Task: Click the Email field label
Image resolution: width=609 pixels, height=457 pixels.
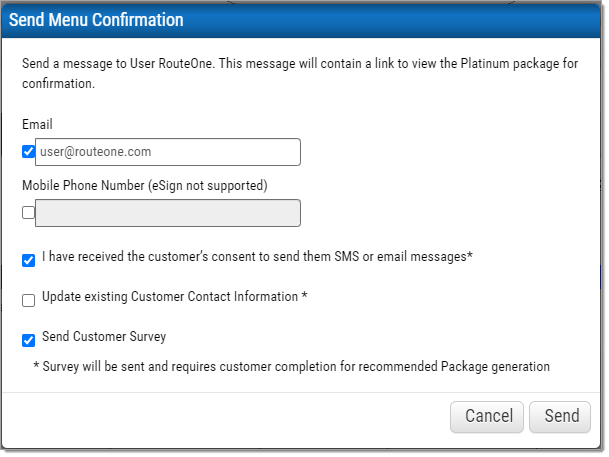Action: (37, 125)
